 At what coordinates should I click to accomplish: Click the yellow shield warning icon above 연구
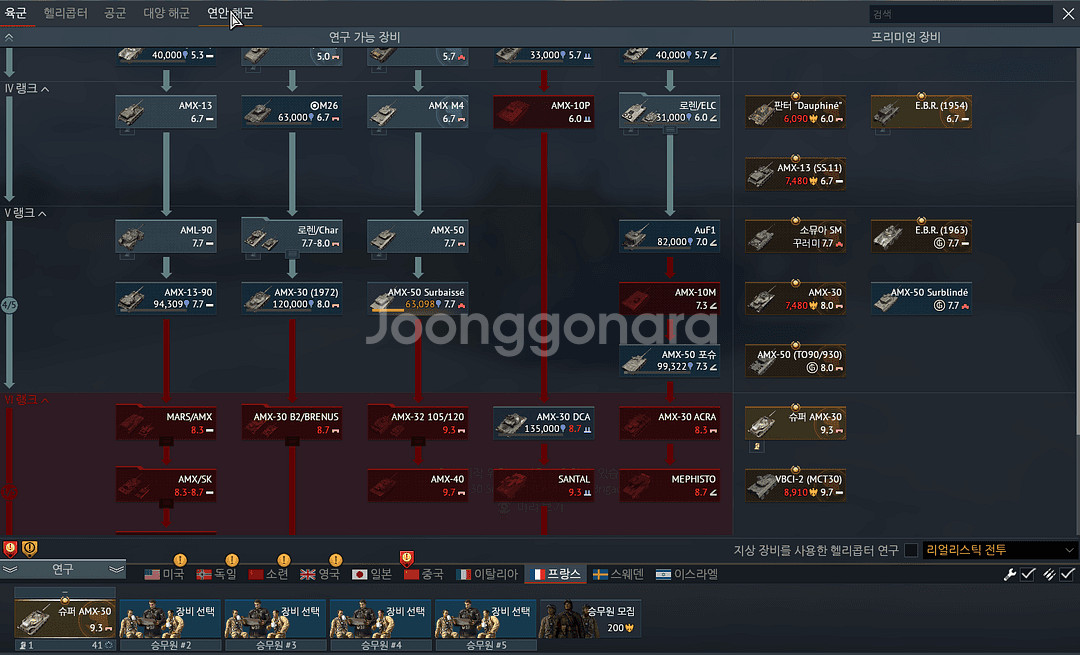(30, 548)
